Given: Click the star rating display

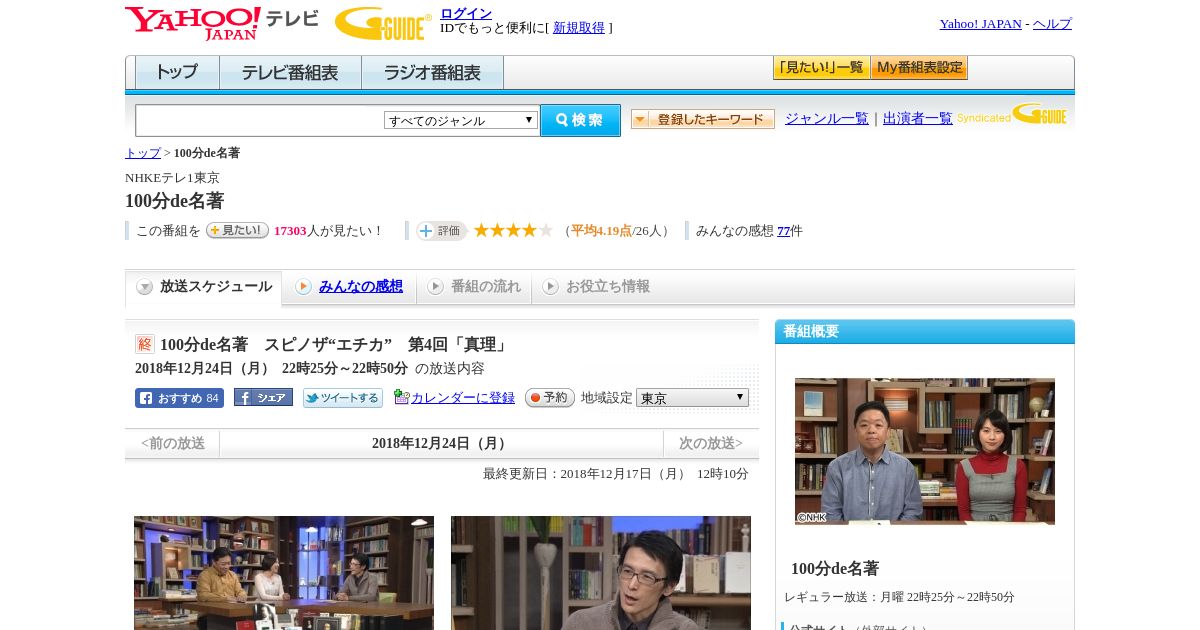Looking at the screenshot, I should pyautogui.click(x=513, y=230).
